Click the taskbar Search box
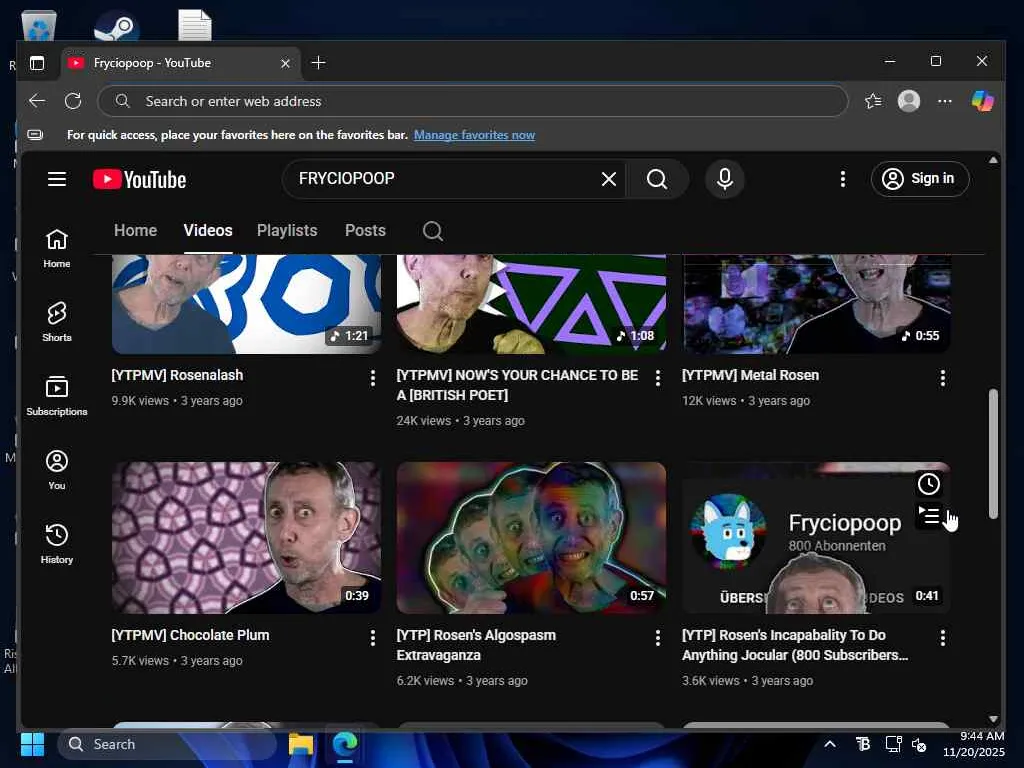 point(167,744)
